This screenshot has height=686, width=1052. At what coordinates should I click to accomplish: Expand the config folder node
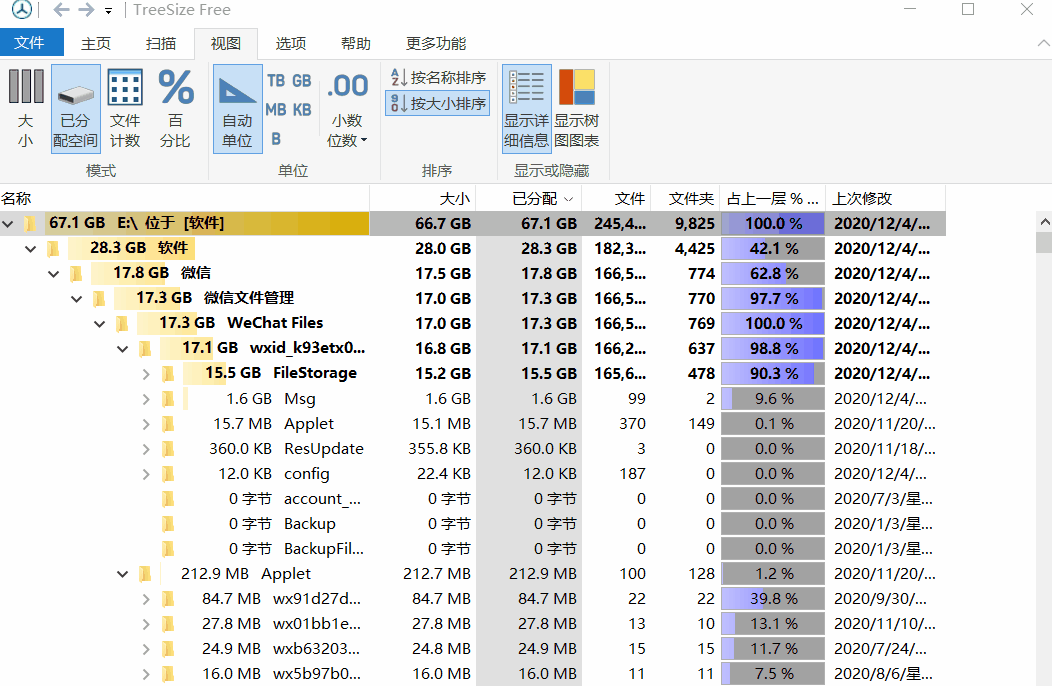point(146,475)
